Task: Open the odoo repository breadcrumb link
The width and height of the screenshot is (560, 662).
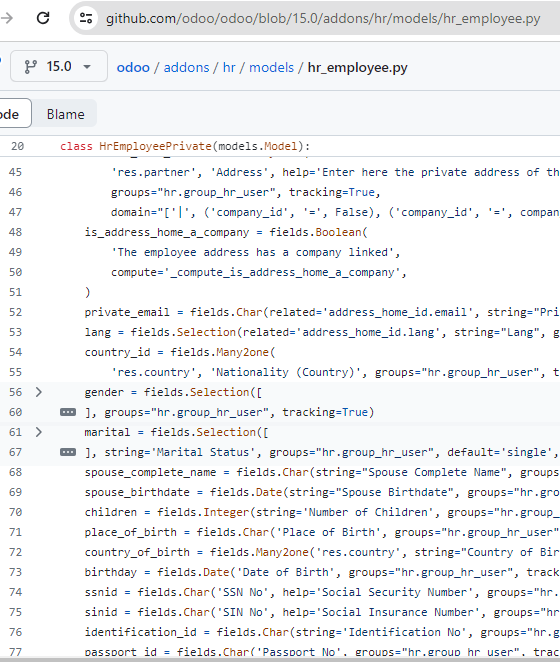Action: [x=133, y=68]
